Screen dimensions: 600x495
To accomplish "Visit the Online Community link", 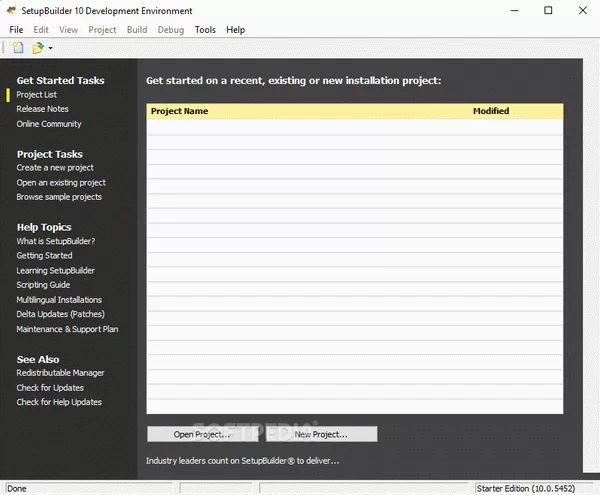I will pos(49,124).
